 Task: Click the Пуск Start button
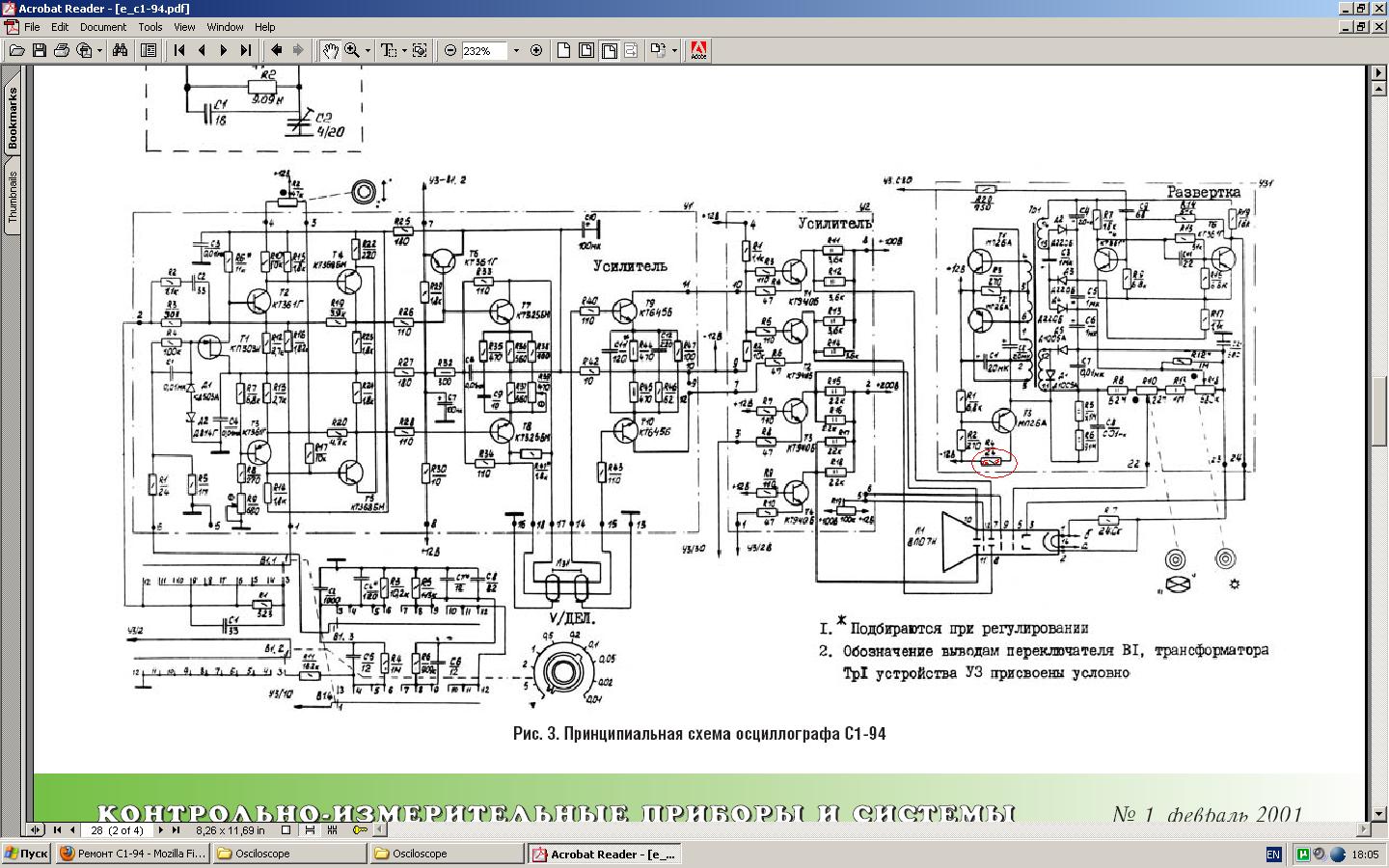26,854
